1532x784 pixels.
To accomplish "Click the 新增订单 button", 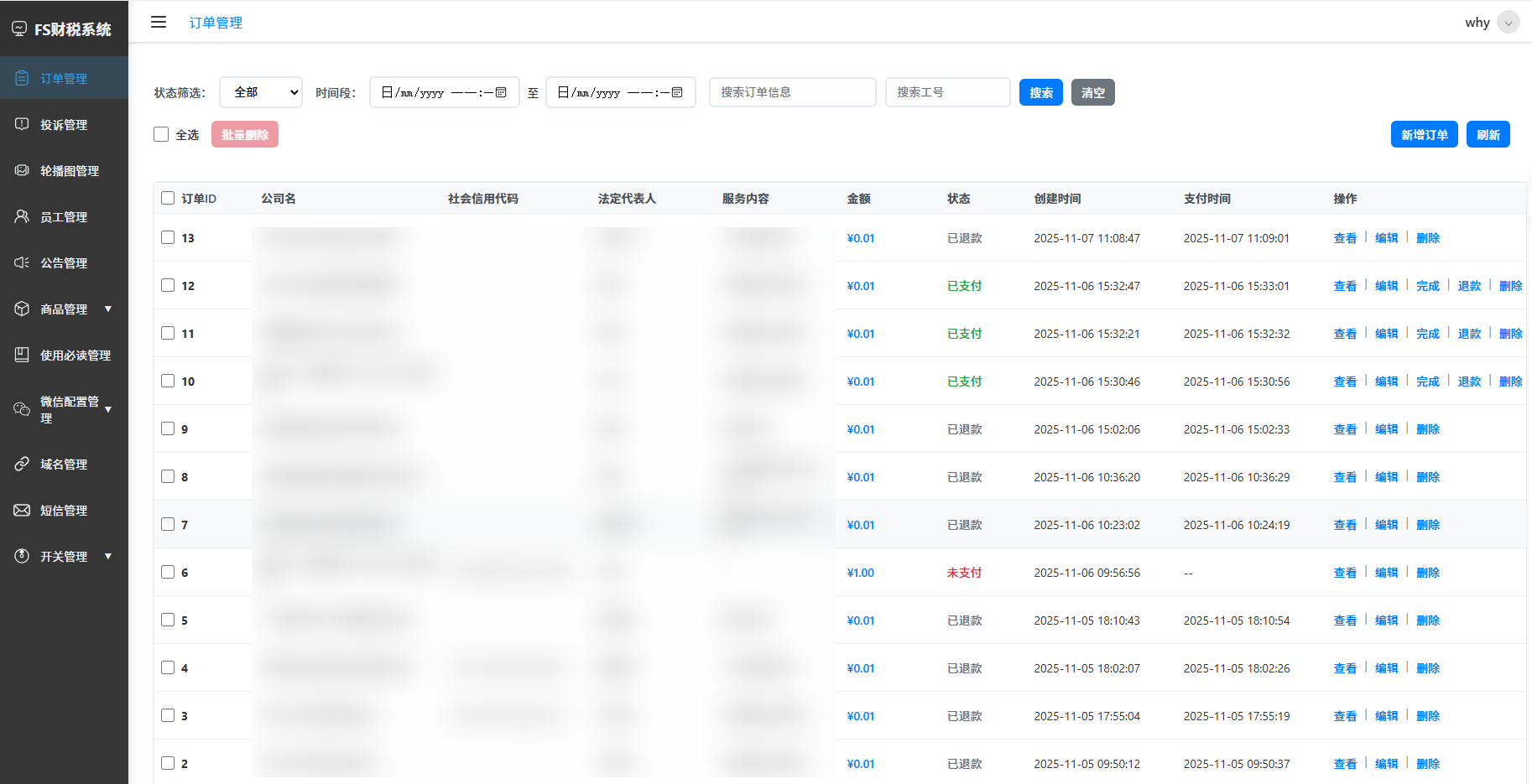I will pos(1424,134).
